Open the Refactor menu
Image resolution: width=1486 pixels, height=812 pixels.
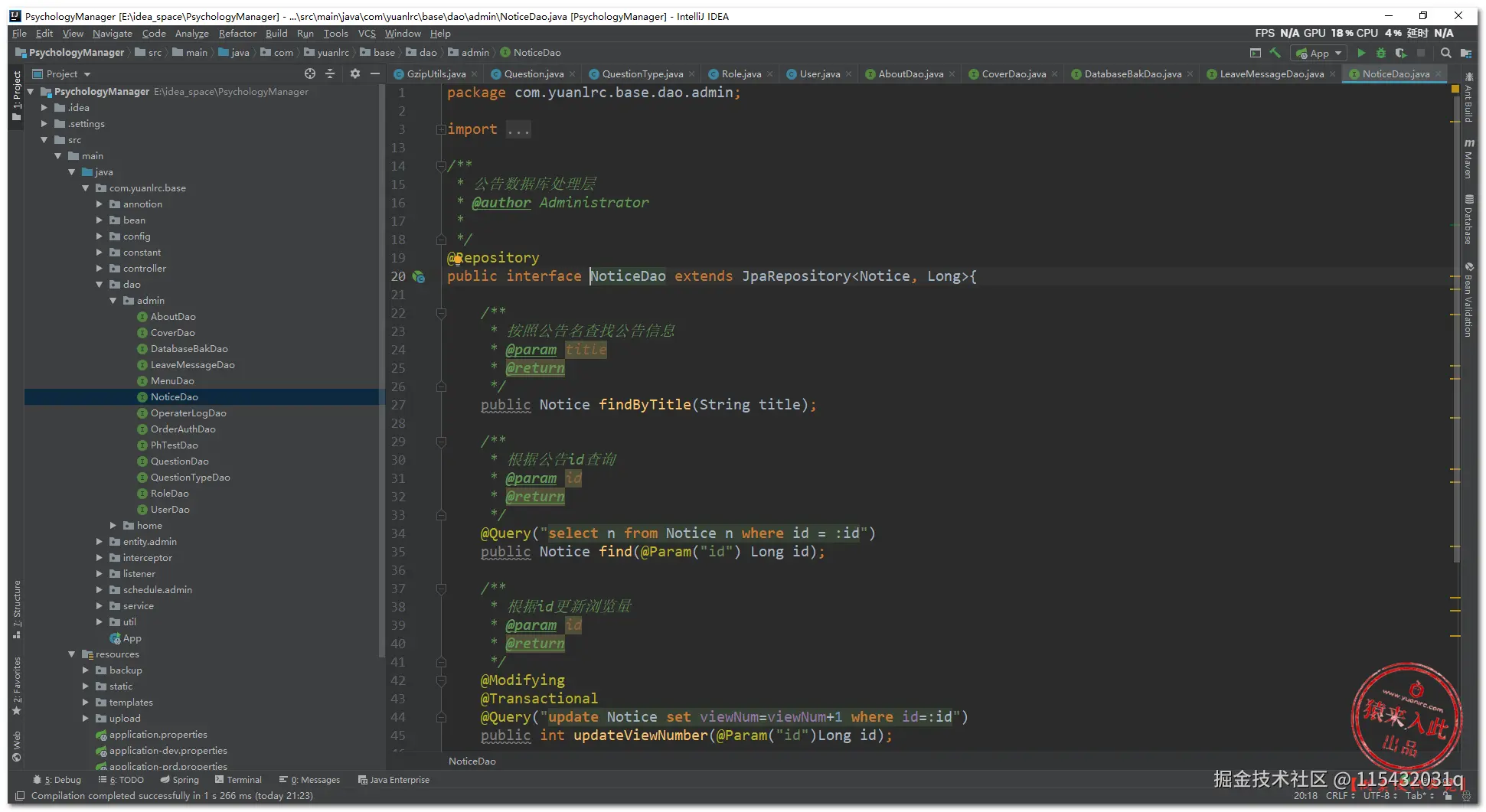tap(237, 34)
